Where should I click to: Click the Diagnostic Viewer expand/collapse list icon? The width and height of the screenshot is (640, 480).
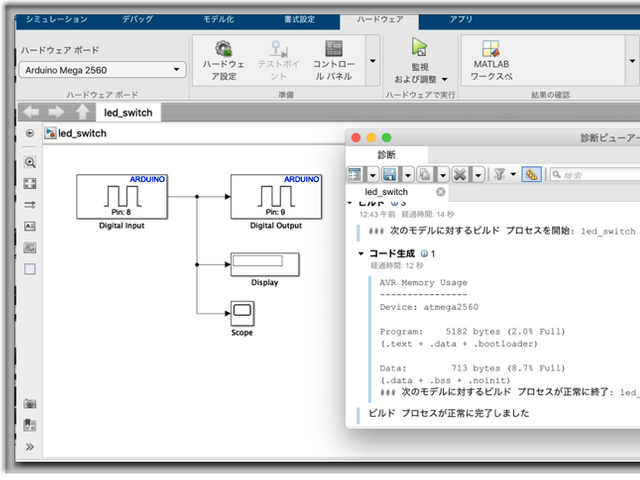[x=355, y=175]
